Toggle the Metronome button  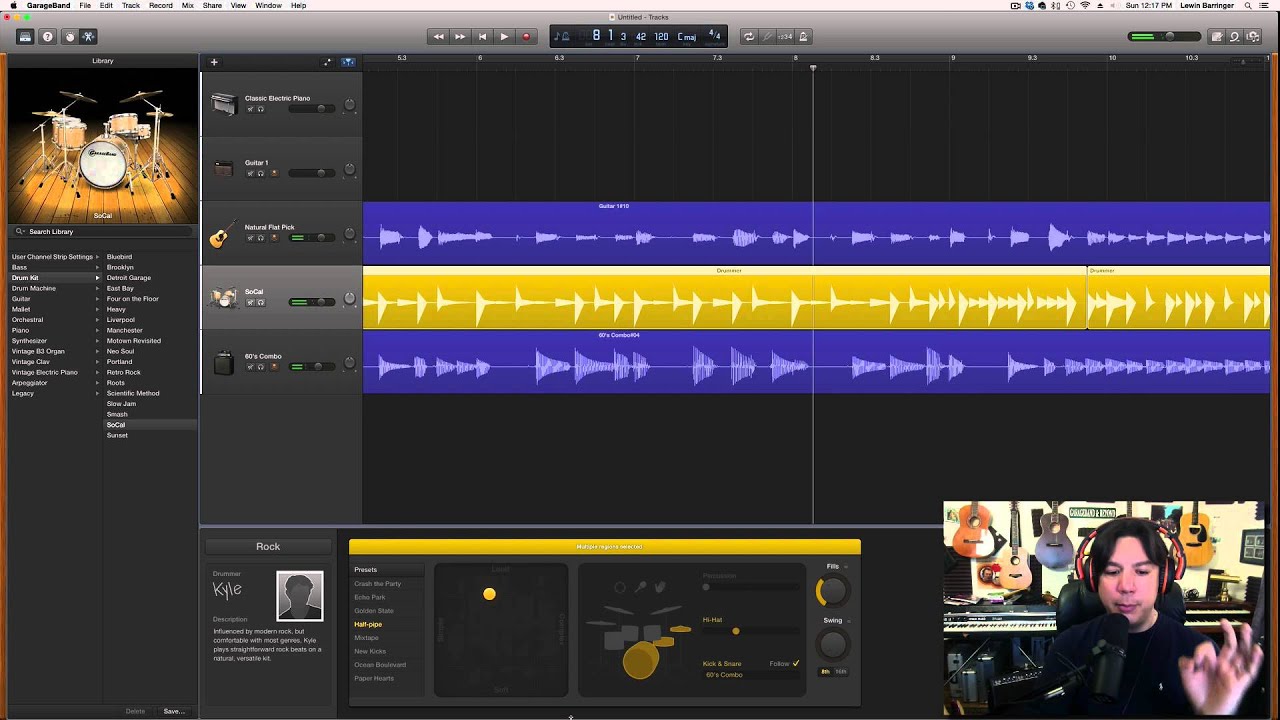(x=803, y=37)
